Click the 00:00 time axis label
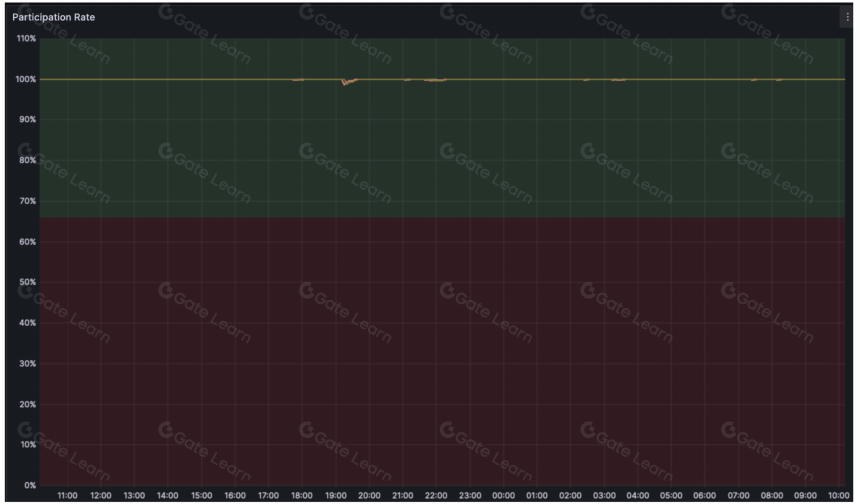This screenshot has height=504, width=860. pyautogui.click(x=503, y=495)
